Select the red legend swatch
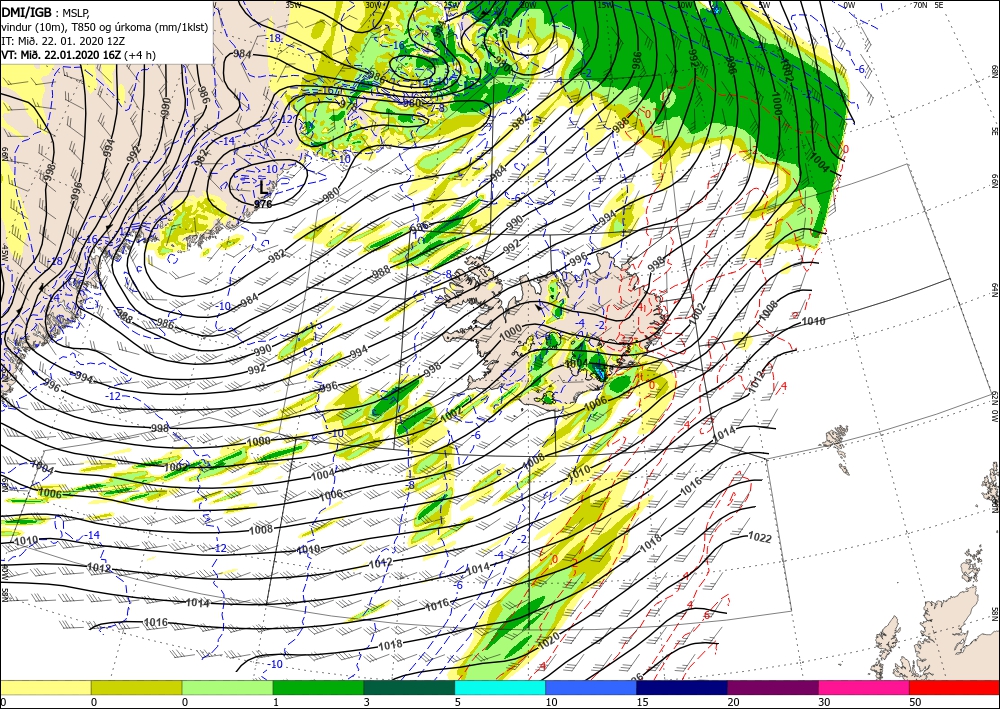1000x709 pixels. click(954, 687)
